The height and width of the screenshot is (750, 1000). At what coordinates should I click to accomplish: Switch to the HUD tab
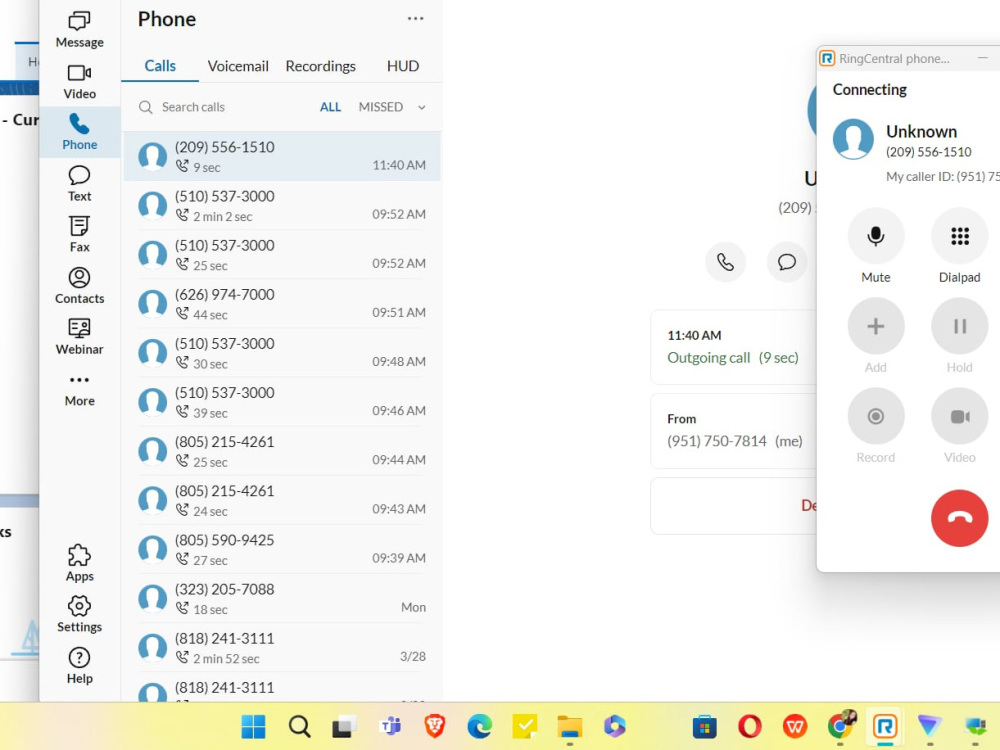click(402, 66)
